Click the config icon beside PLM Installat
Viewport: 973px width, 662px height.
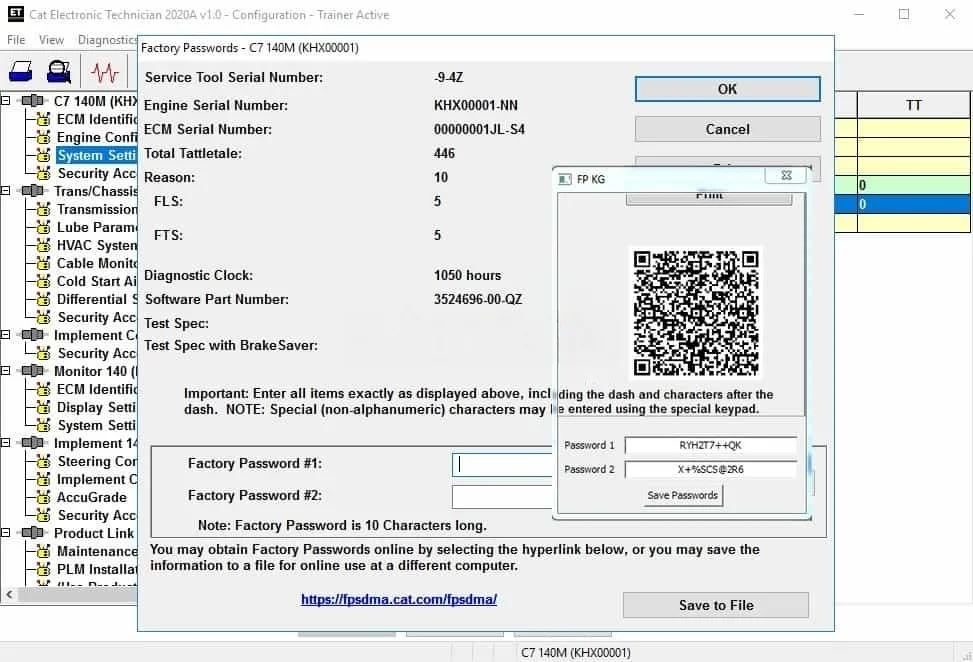pos(43,569)
